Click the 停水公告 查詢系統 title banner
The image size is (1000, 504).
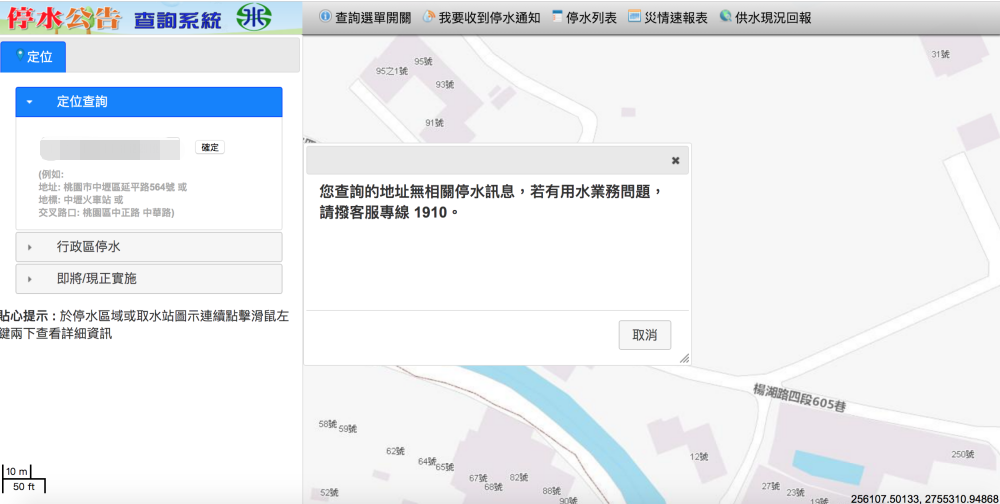pyautogui.click(x=115, y=16)
